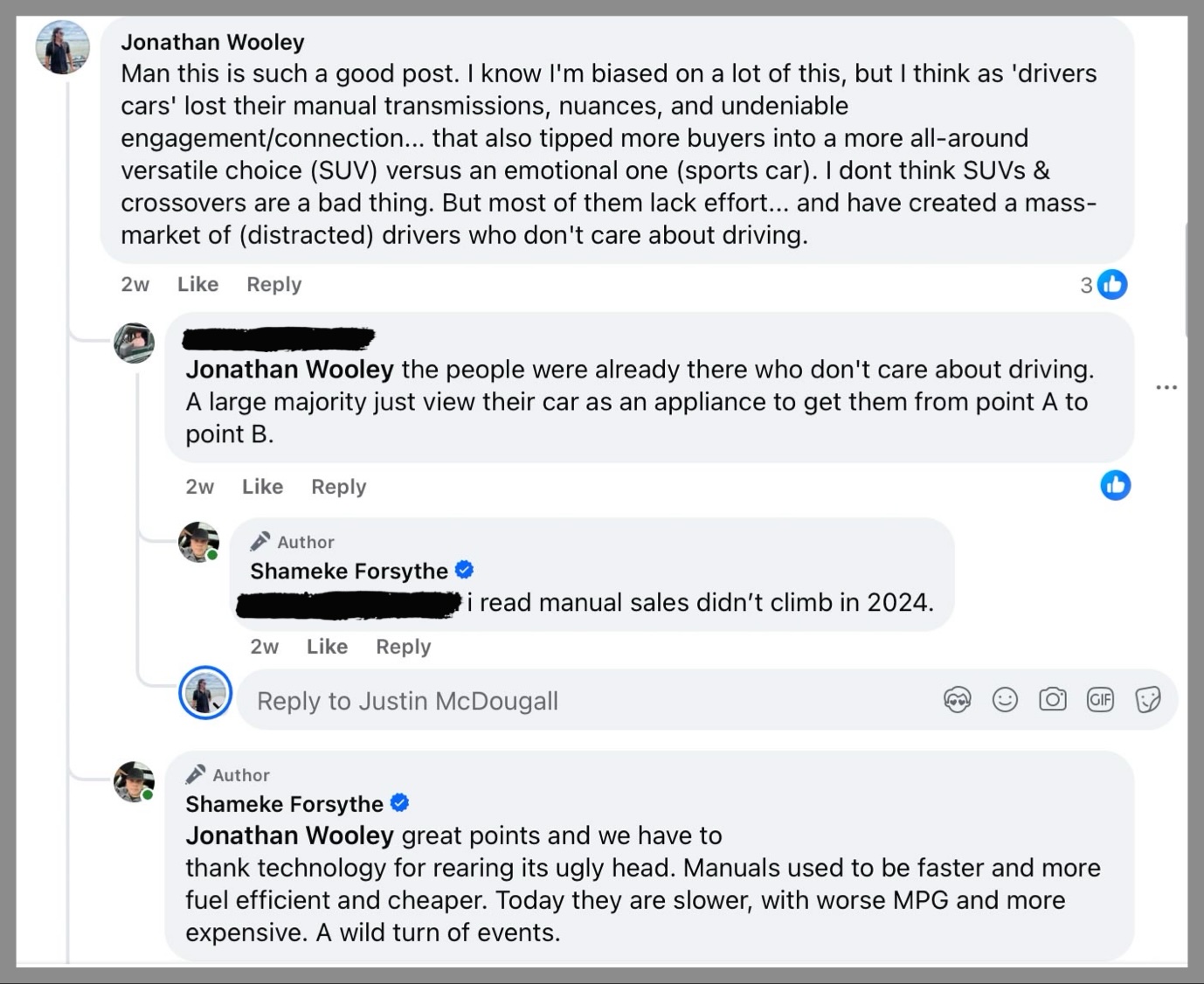The width and height of the screenshot is (1204, 984).
Task: Click the reply box profile avatar switcher
Action: pos(205,694)
